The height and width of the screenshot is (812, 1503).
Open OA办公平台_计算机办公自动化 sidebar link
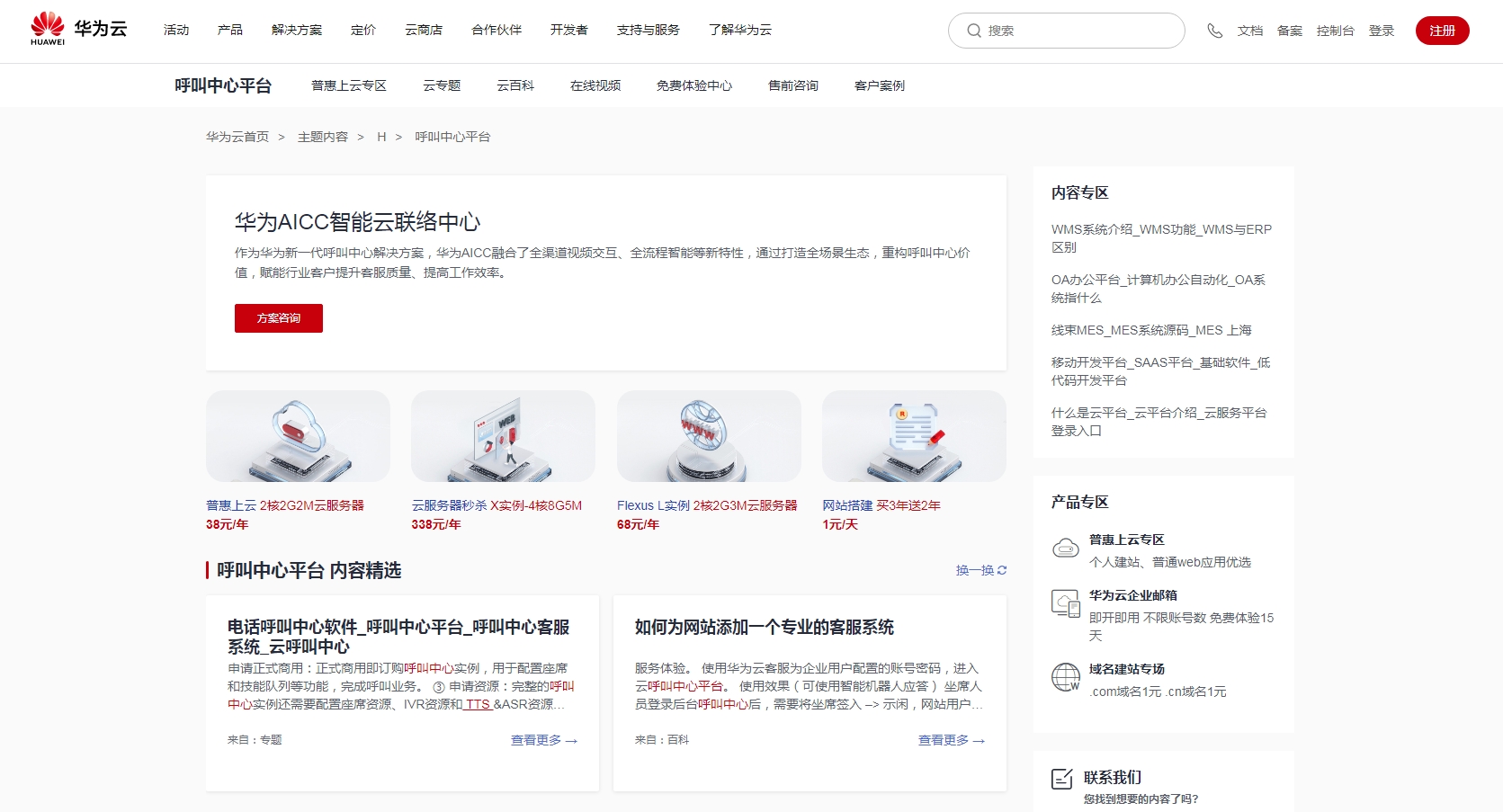tap(1159, 289)
